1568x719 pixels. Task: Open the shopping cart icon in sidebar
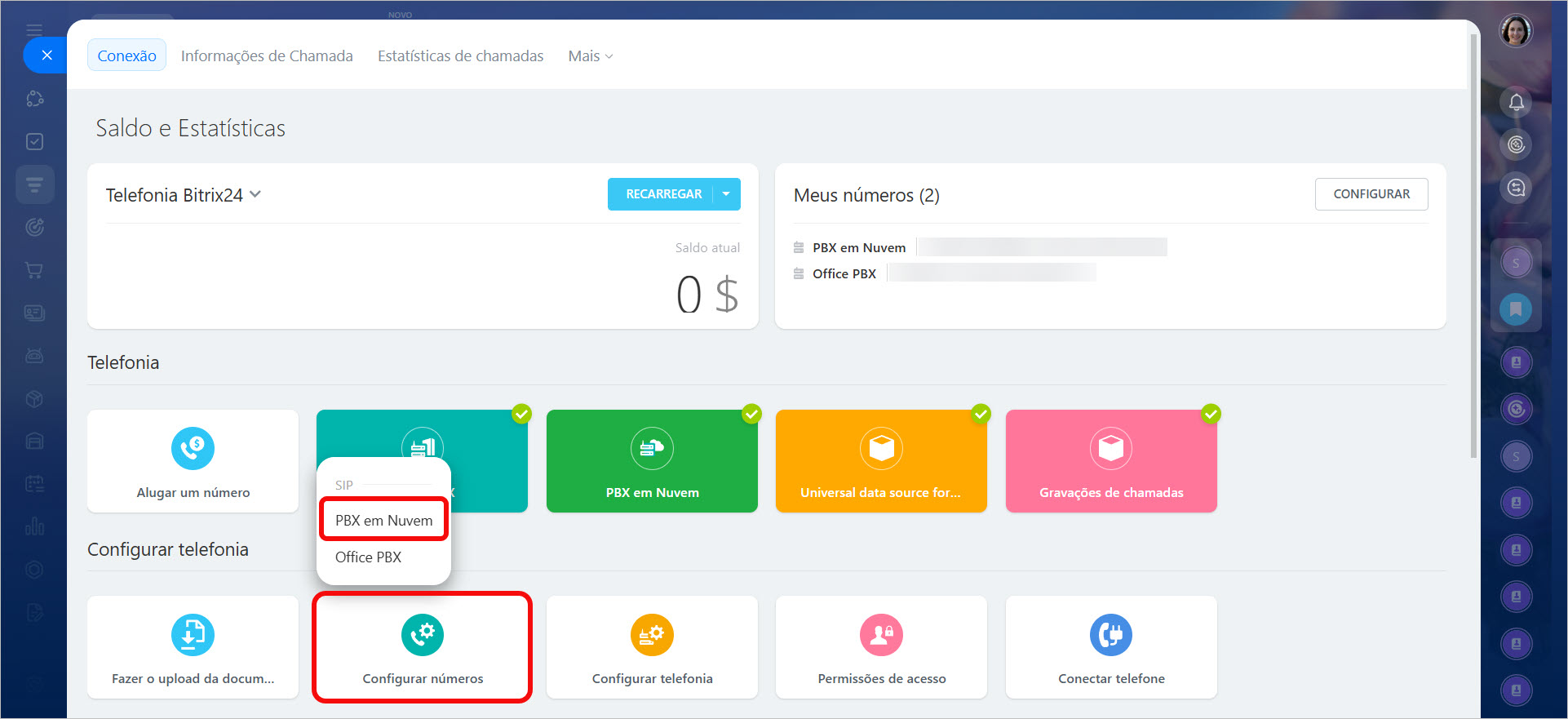click(34, 270)
